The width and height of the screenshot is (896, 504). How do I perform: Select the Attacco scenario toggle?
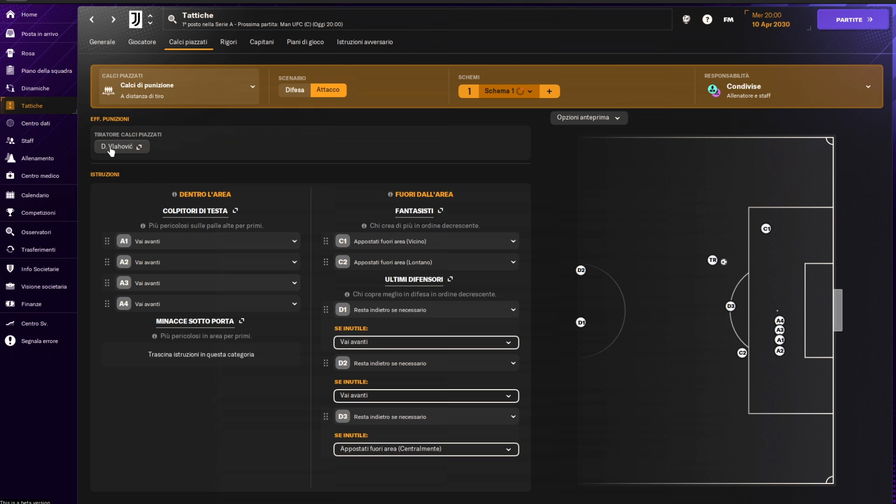click(328, 90)
